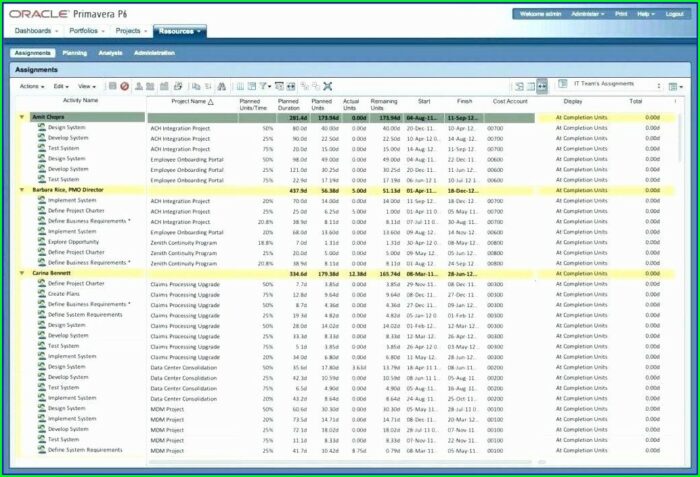Screen dimensions: 700x477
Task: Click the Cost Account column header
Action: [x=510, y=101]
